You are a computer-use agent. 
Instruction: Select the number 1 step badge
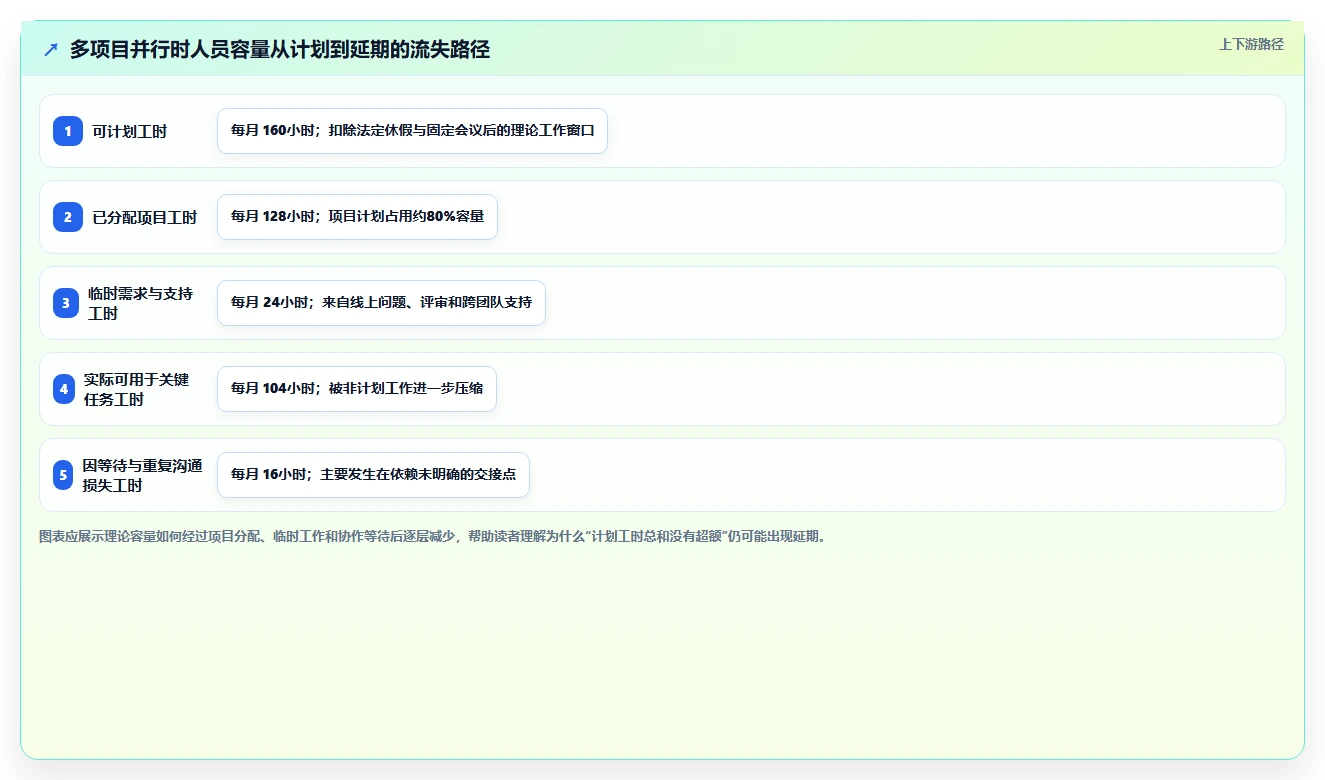[68, 131]
